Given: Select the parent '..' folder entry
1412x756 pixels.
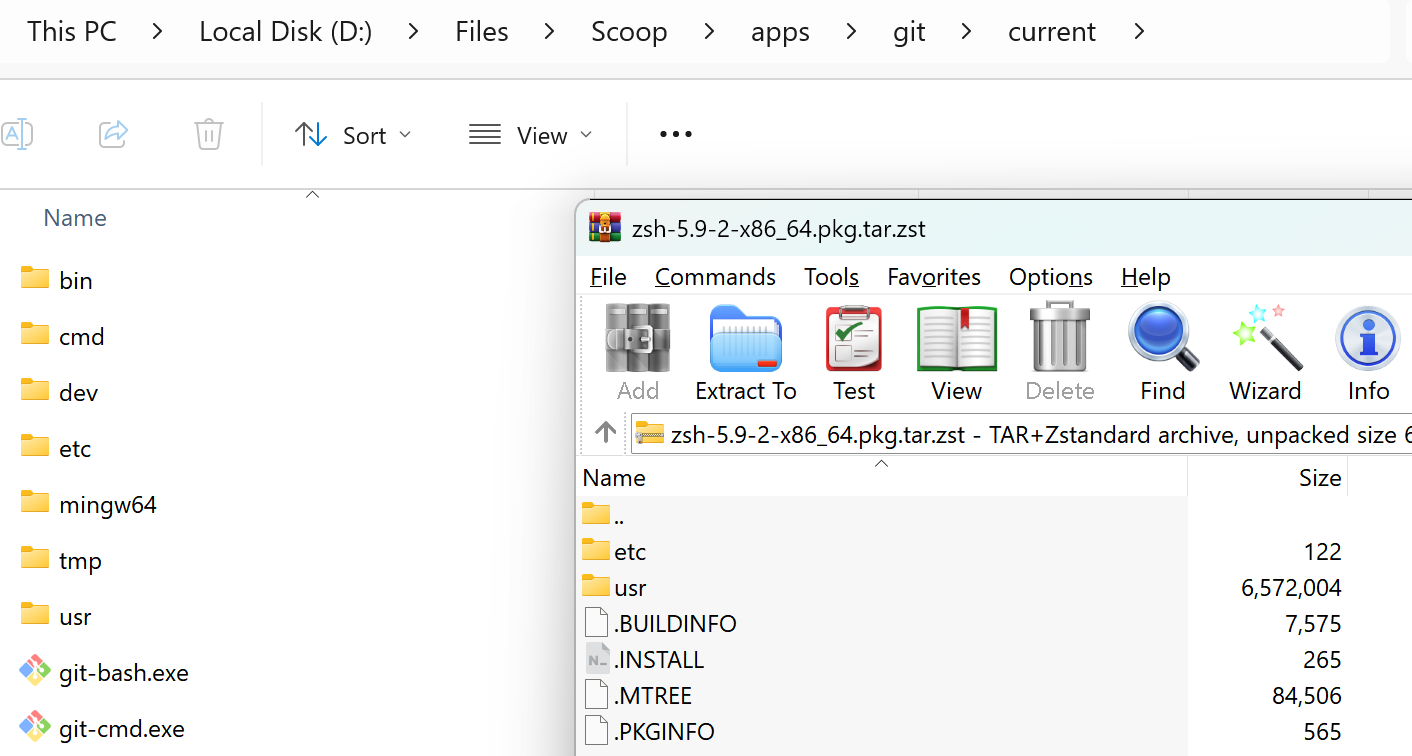Looking at the screenshot, I should click(603, 515).
